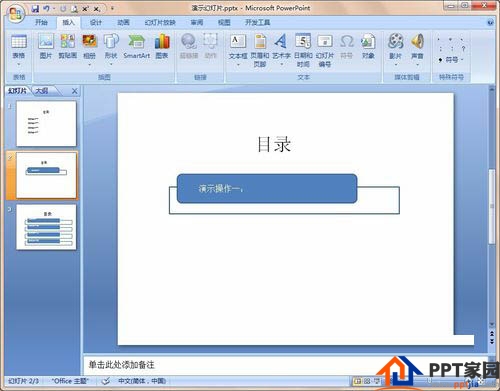Select slide 3 thumbnail
Screen dimensions: 500x391
(x=46, y=227)
